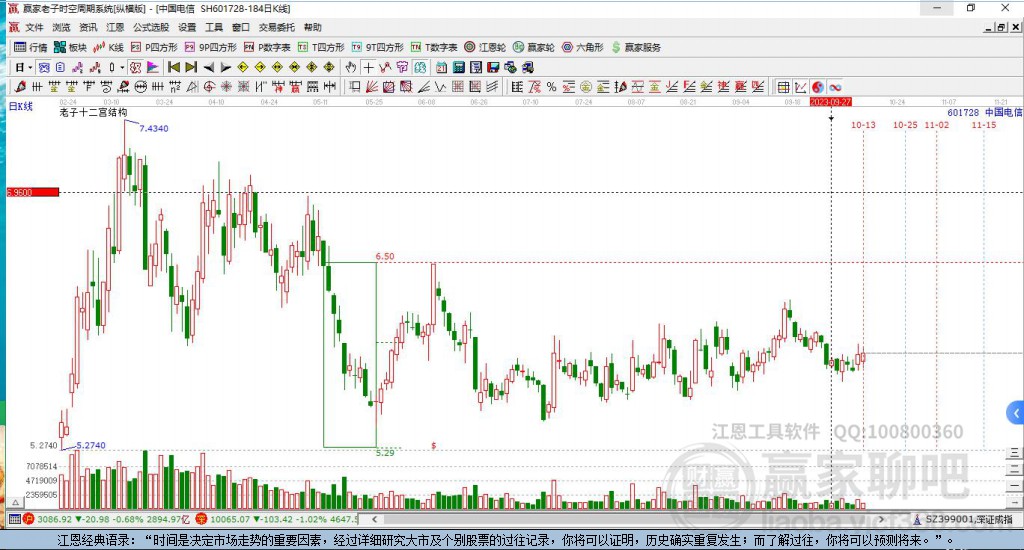Click the grid table layout icon
Viewport: 1024px width, 550px height.
tap(783, 86)
